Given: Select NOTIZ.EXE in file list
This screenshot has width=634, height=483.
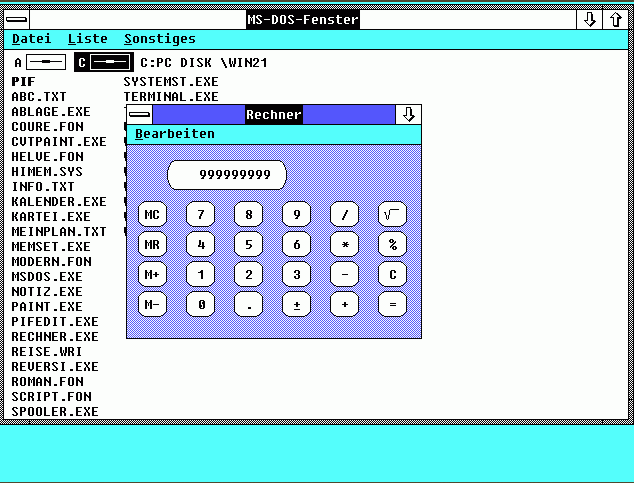Looking at the screenshot, I should coord(47,291).
